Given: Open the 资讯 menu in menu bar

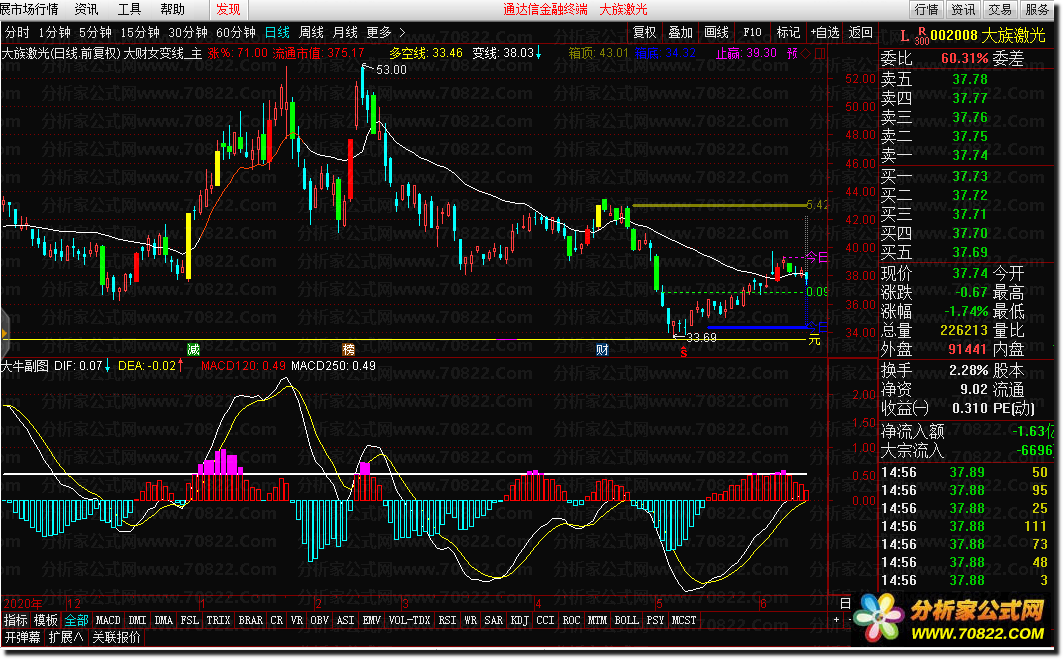Looking at the screenshot, I should point(86,9).
